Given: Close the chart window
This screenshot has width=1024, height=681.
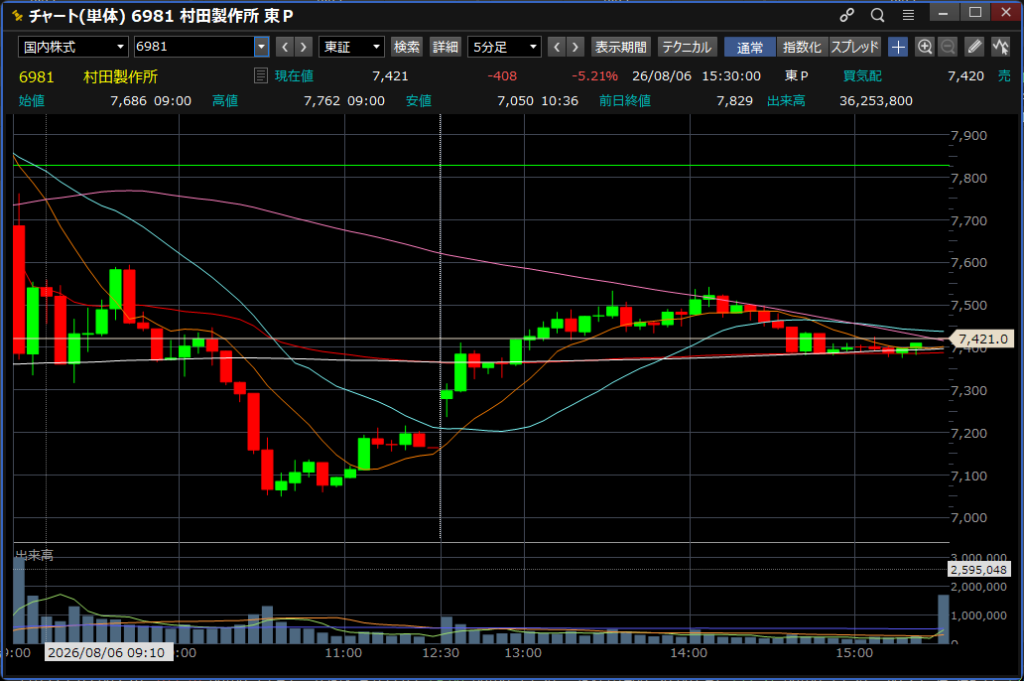Looking at the screenshot, I should click(x=1006, y=12).
